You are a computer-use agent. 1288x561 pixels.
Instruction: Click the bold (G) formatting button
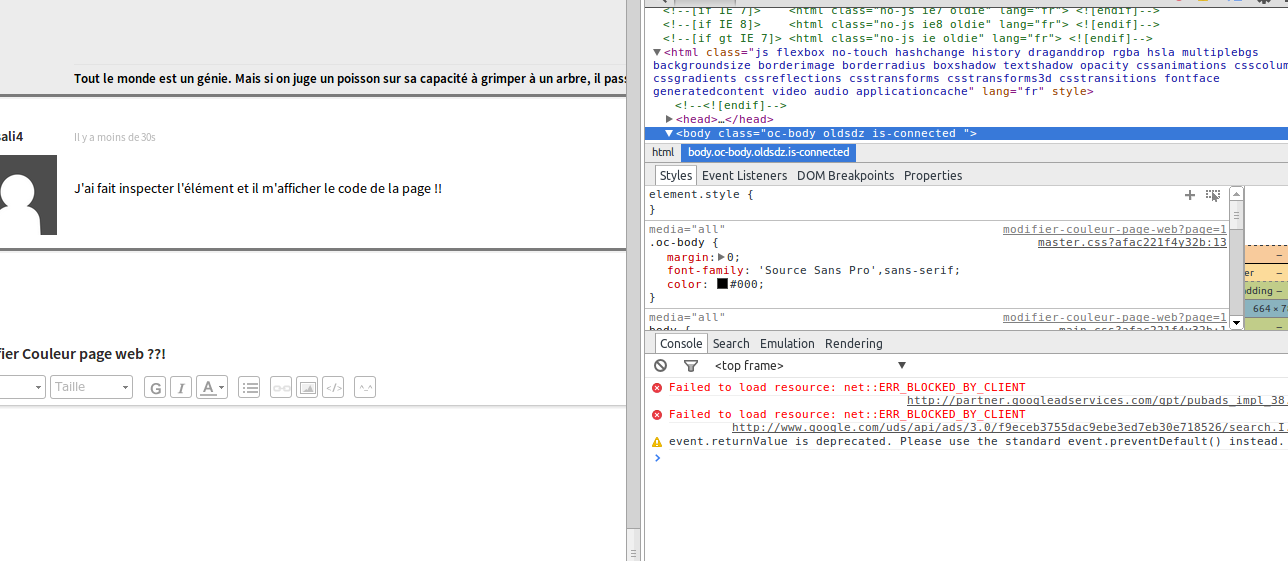tap(155, 388)
